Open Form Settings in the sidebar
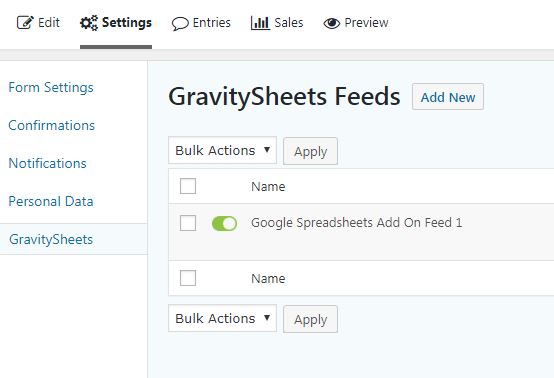This screenshot has width=554, height=378. [51, 87]
